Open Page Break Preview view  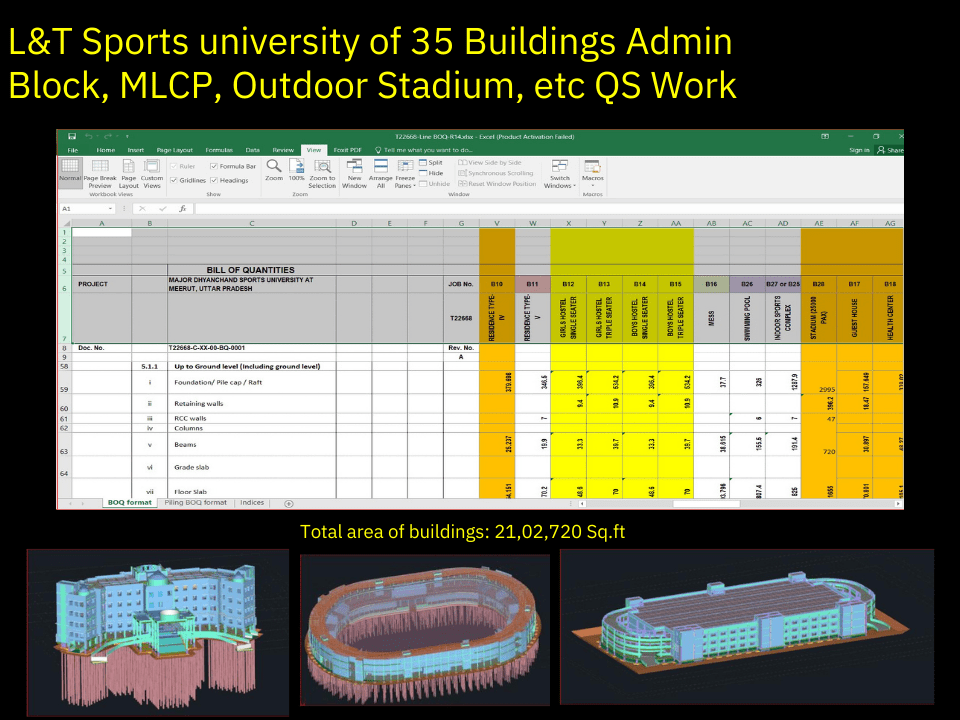100,174
